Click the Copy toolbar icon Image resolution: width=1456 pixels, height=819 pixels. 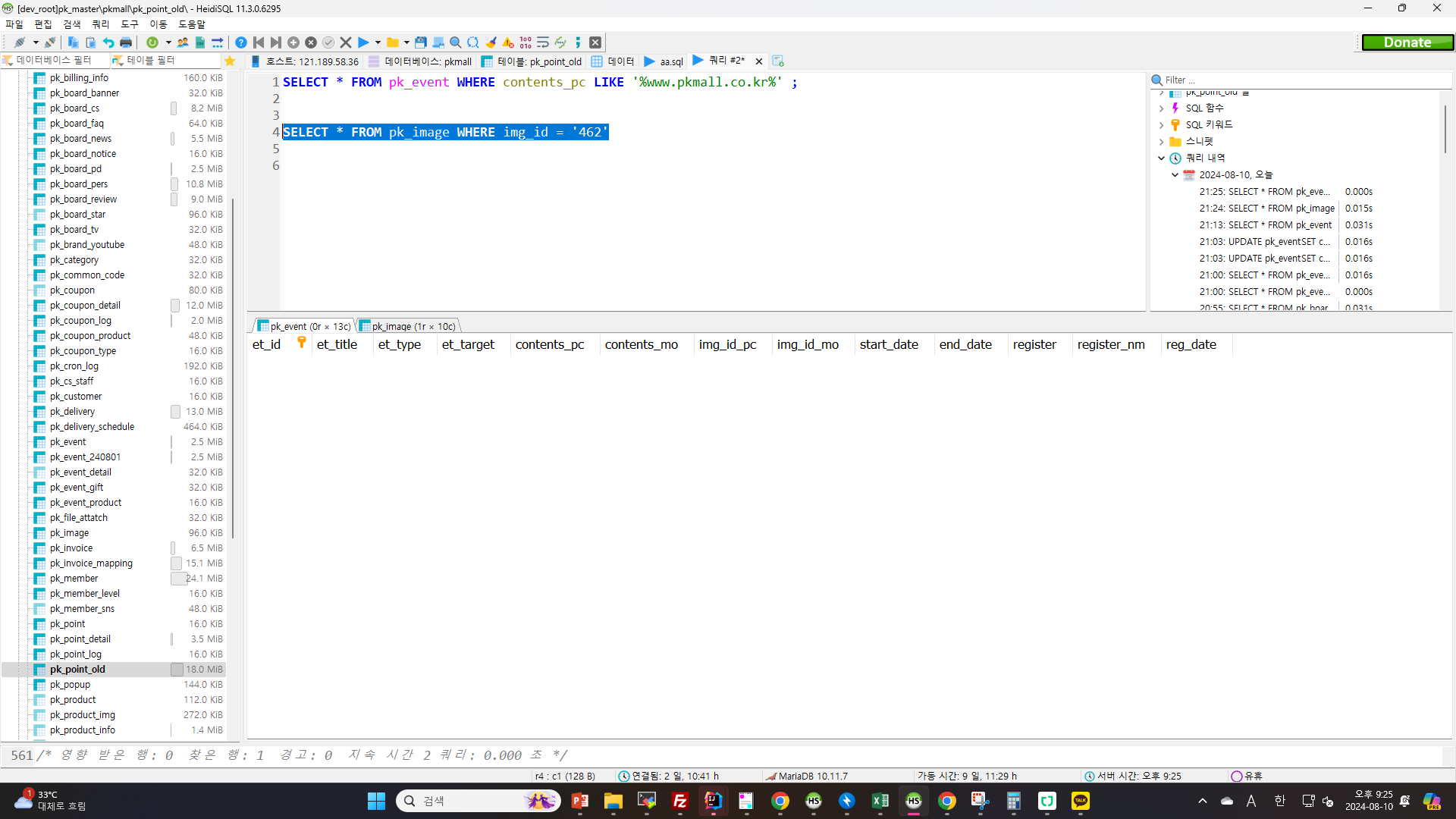click(74, 42)
